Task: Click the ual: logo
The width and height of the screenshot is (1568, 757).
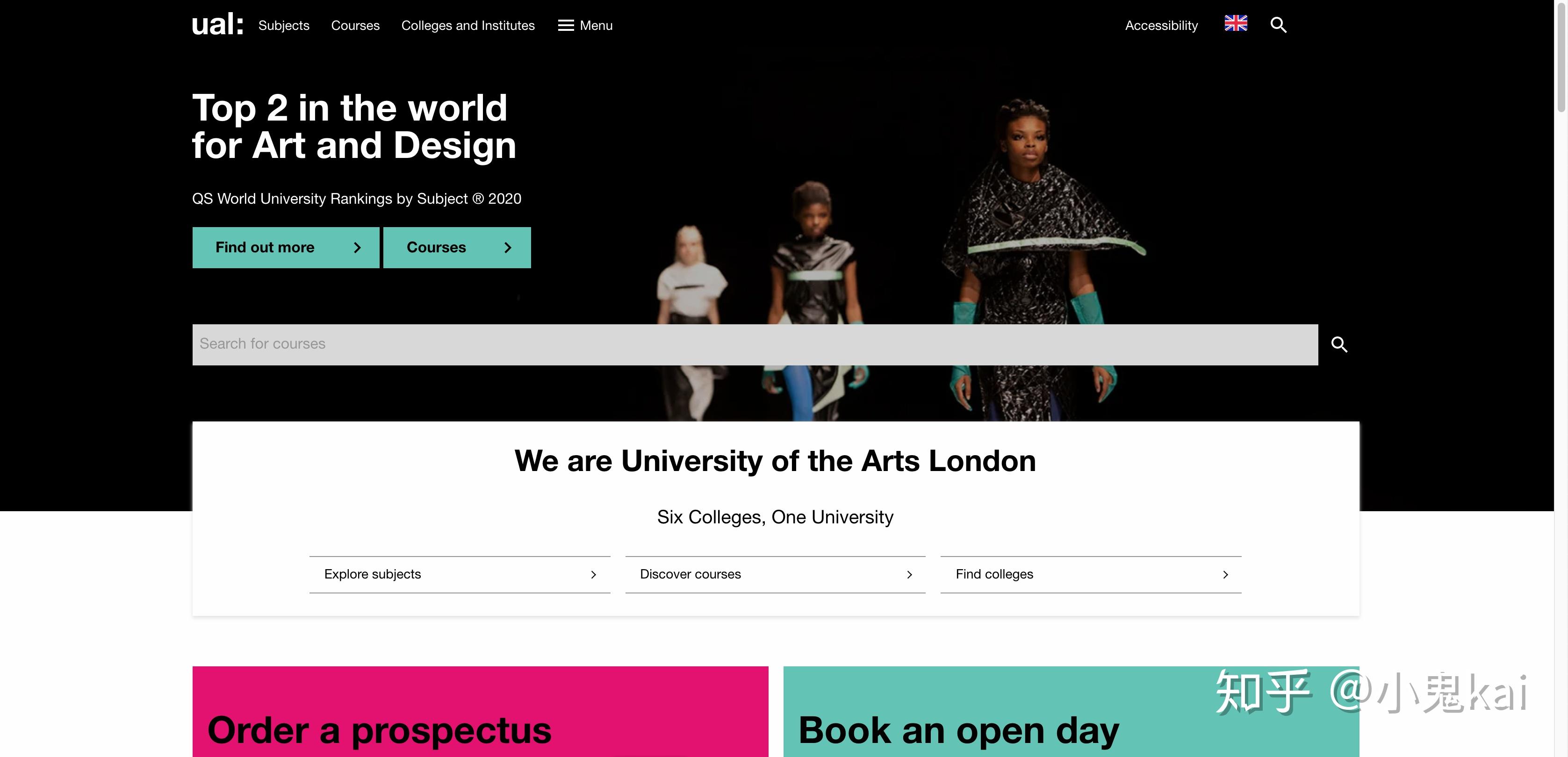Action: tap(217, 25)
